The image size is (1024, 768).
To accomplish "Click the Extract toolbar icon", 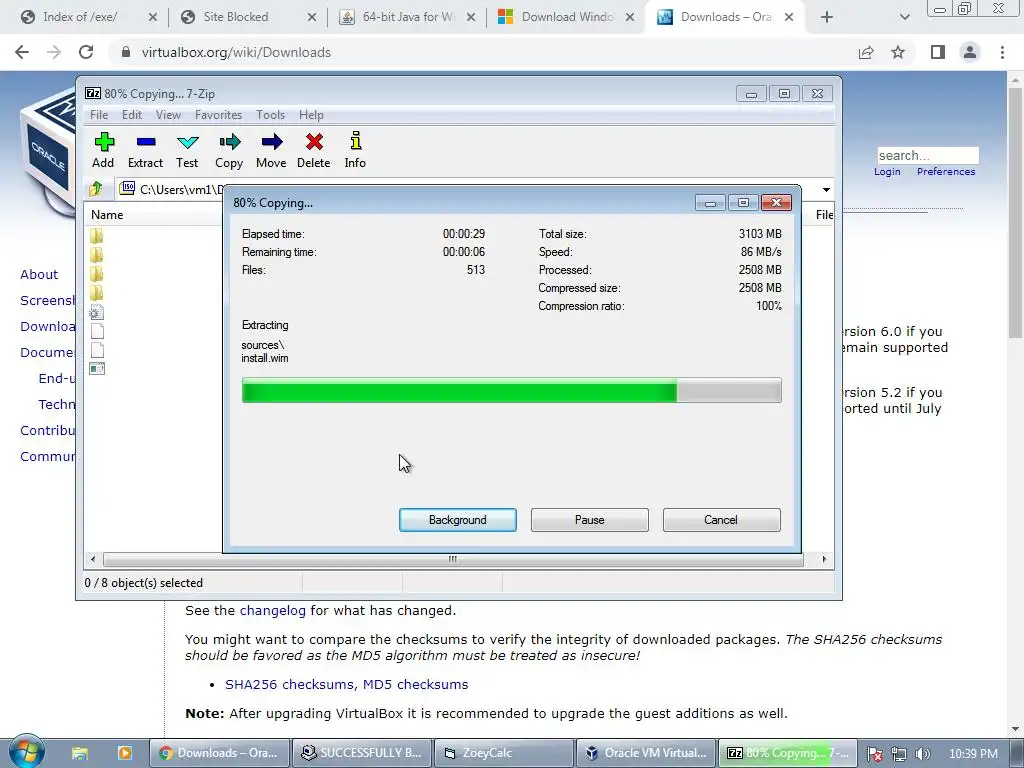I will coord(145,150).
